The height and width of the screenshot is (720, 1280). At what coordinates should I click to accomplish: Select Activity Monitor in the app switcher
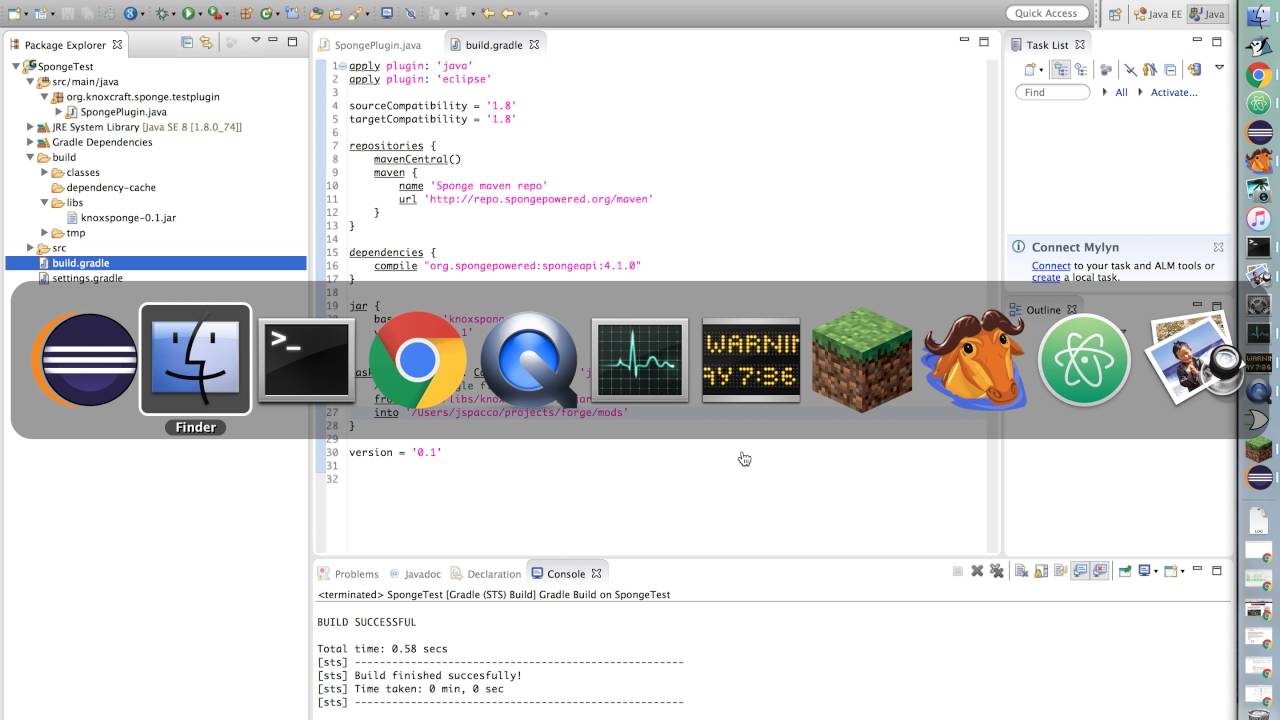click(x=640, y=359)
